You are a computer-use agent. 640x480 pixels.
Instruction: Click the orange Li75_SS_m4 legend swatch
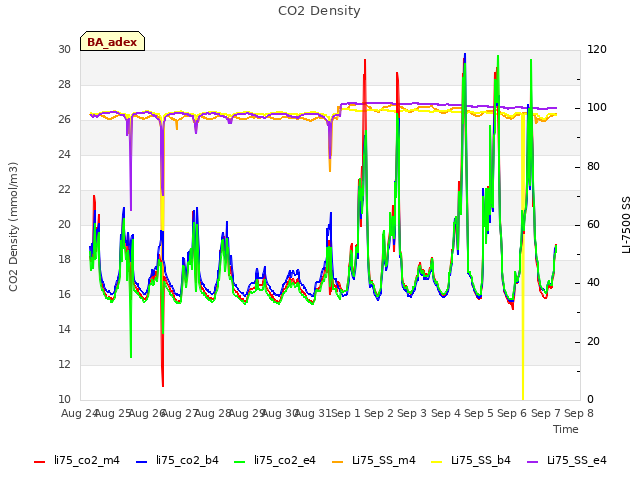pos(338,462)
